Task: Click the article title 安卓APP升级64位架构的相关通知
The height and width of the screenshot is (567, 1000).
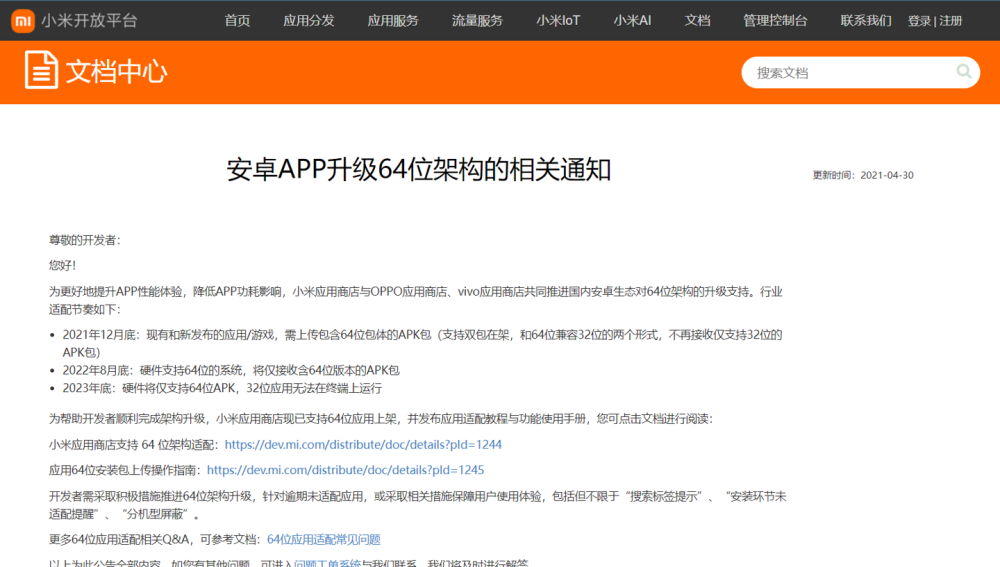Action: click(x=418, y=170)
